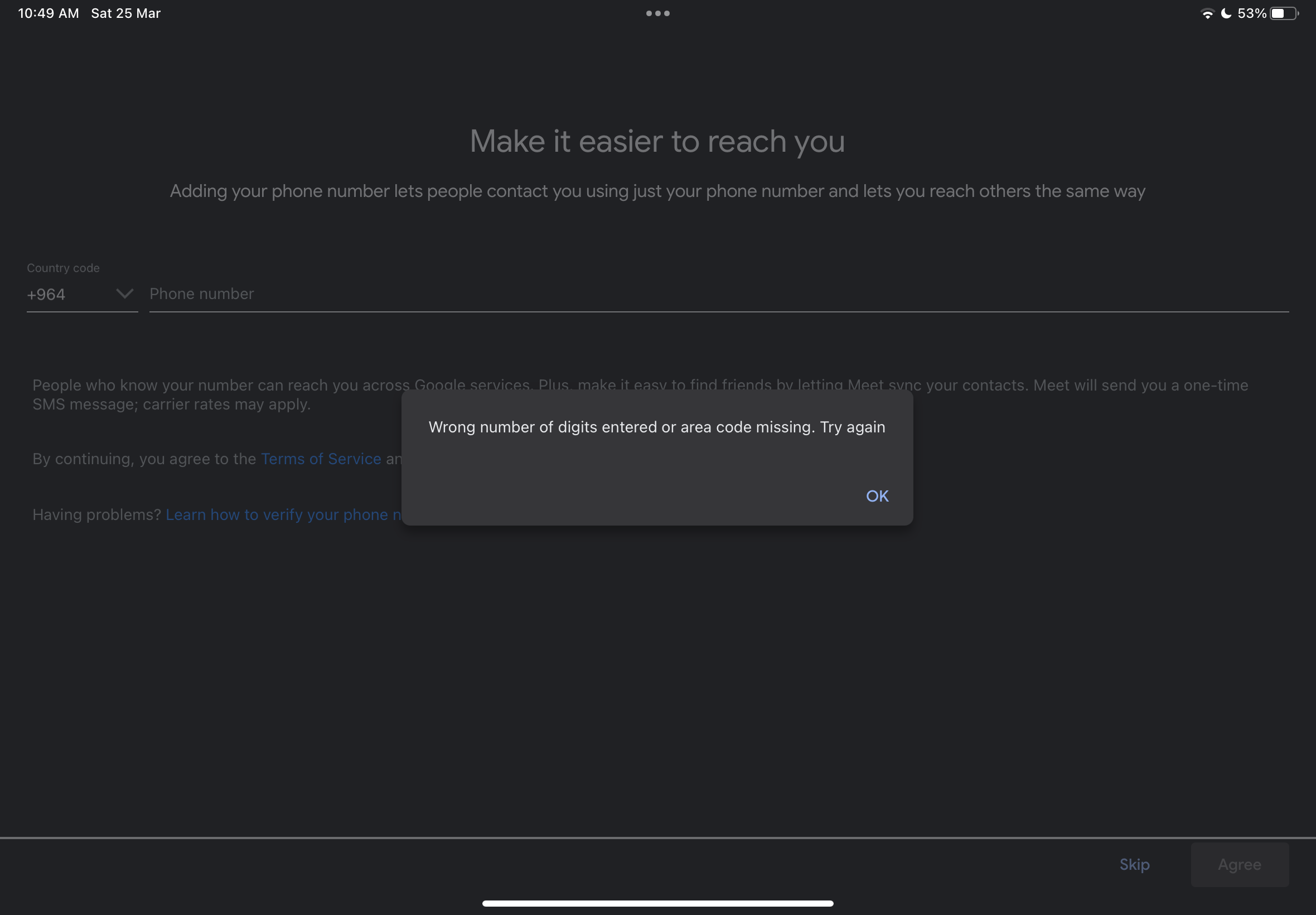Open the Terms of Service link

(x=321, y=459)
